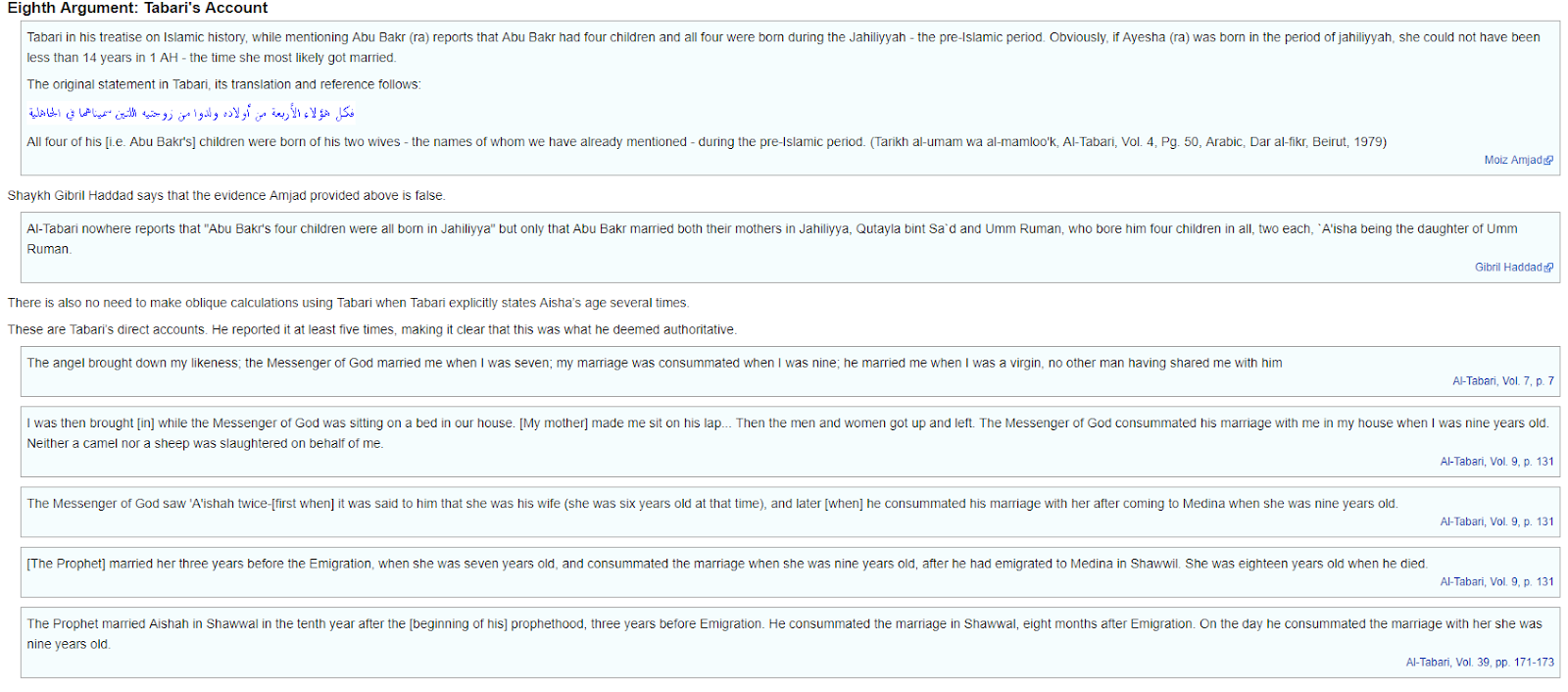Click the external-link icon beside Gibril Haddad
This screenshot has height=692, width=1568.
[x=1548, y=268]
